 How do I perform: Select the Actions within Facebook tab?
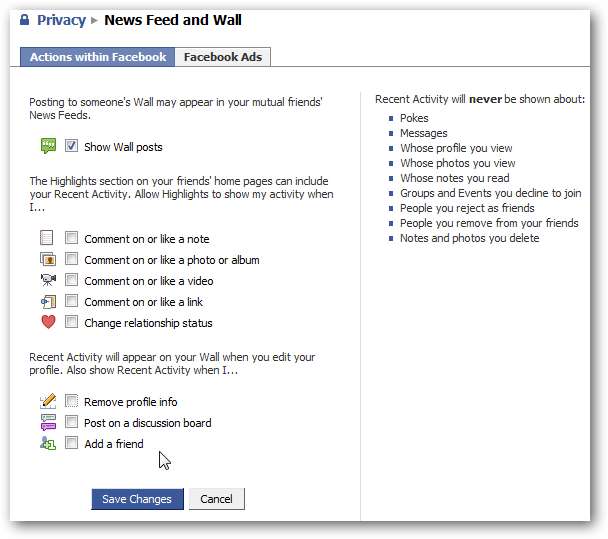click(98, 57)
